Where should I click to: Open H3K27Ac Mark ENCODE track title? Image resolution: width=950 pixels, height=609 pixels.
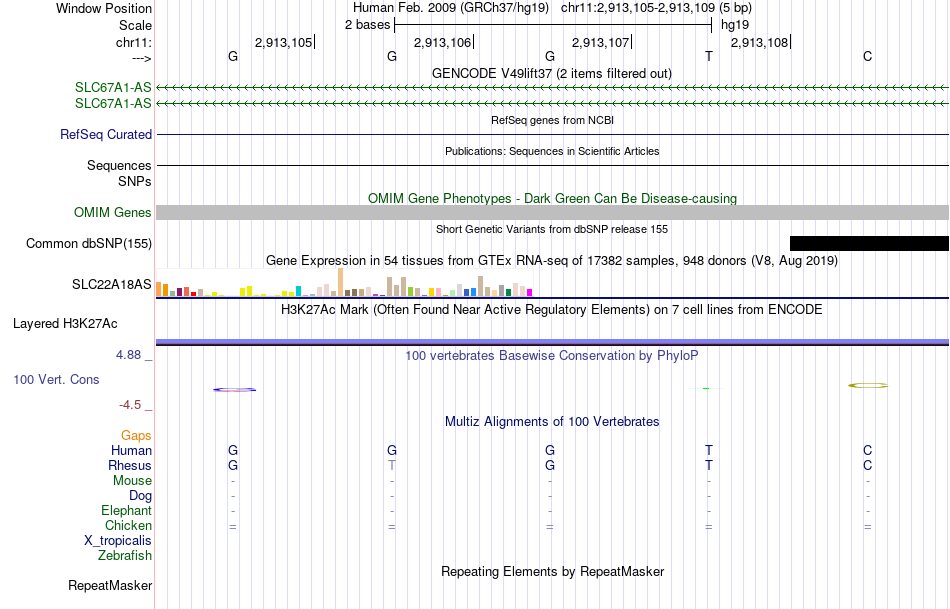[552, 310]
